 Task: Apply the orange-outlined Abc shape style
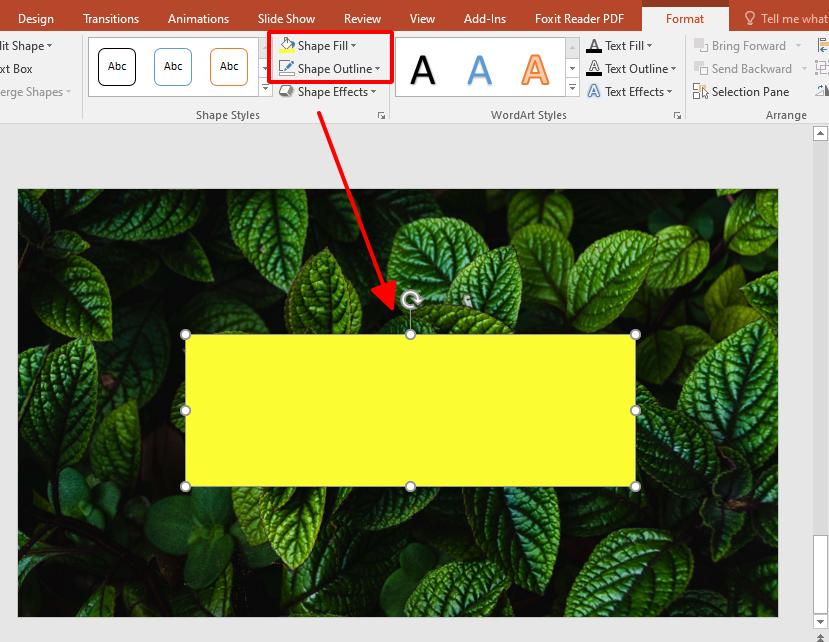228,66
